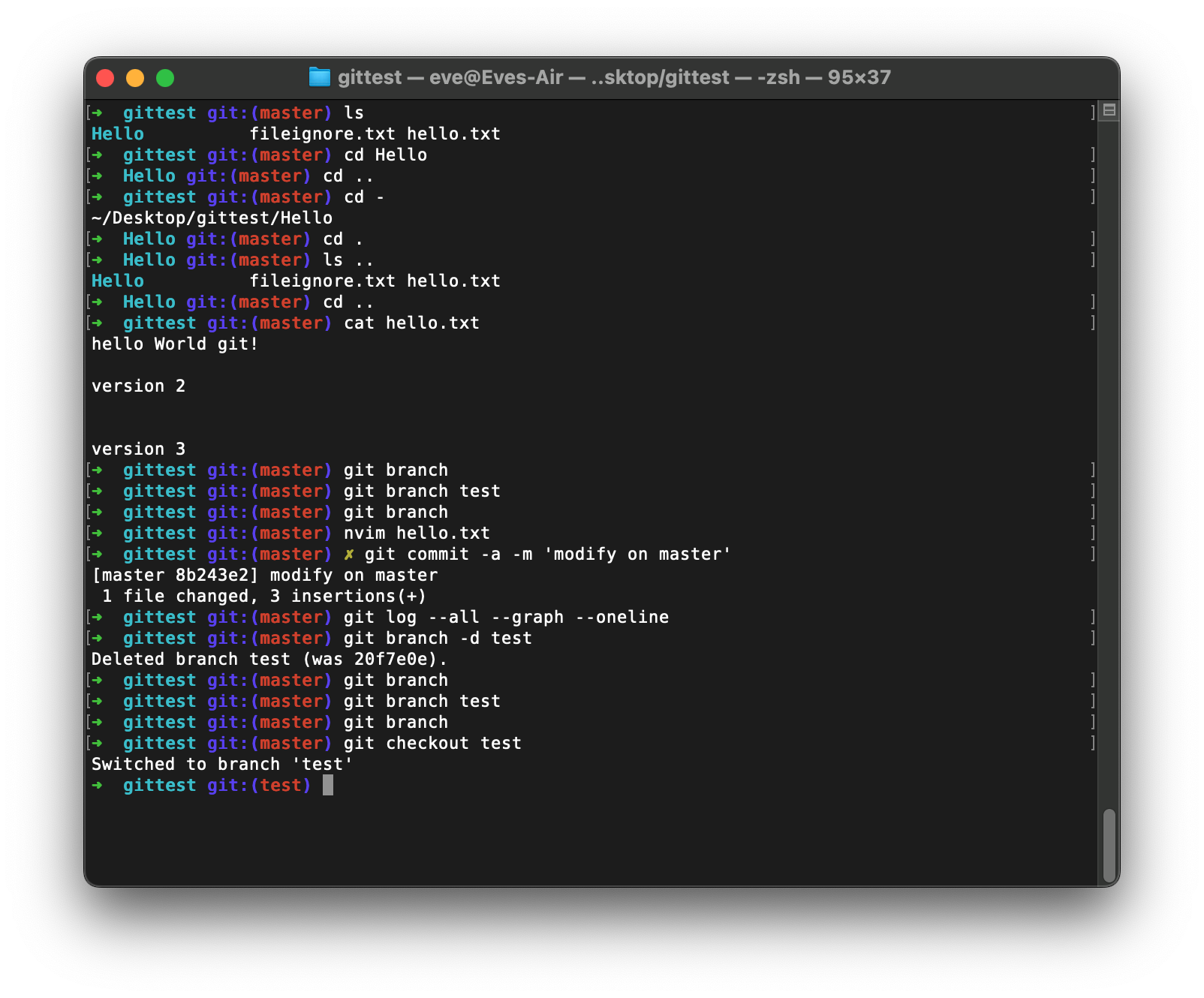Click the window title text 'gittest — eve@Eves-Air'
The image size is (1204, 998).
tap(450, 77)
